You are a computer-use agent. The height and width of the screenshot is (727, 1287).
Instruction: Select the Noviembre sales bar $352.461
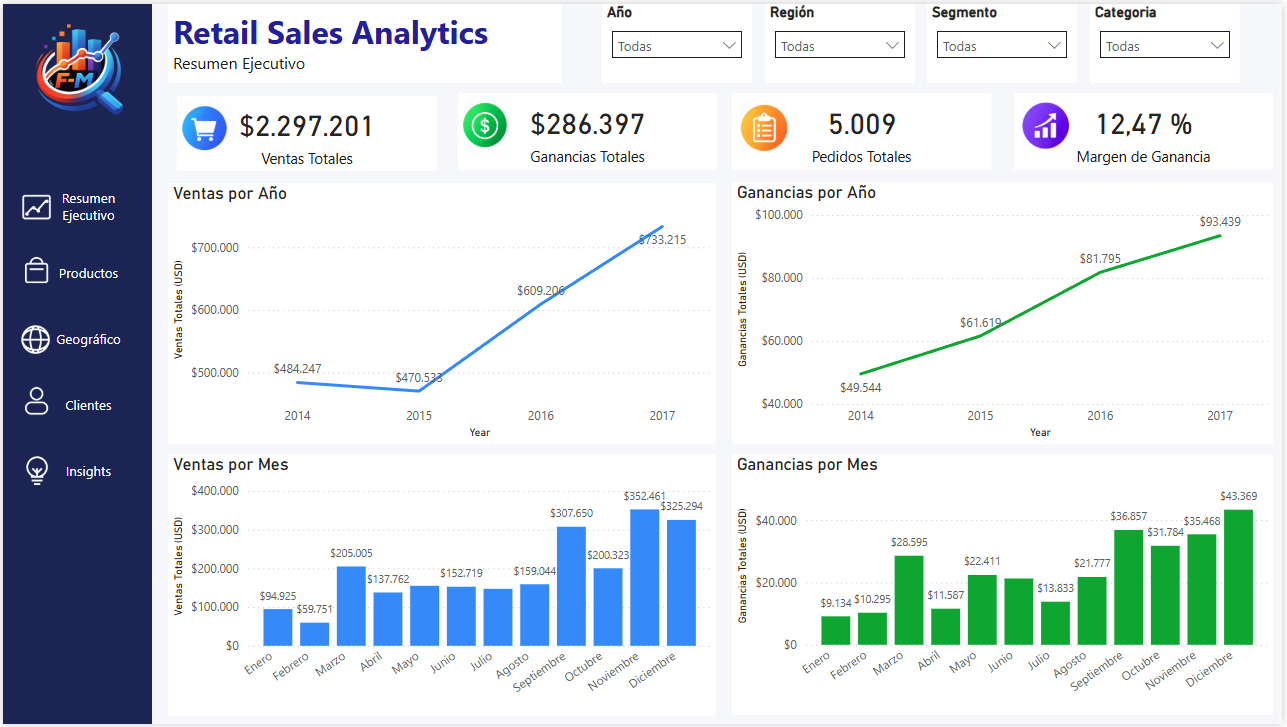(644, 577)
